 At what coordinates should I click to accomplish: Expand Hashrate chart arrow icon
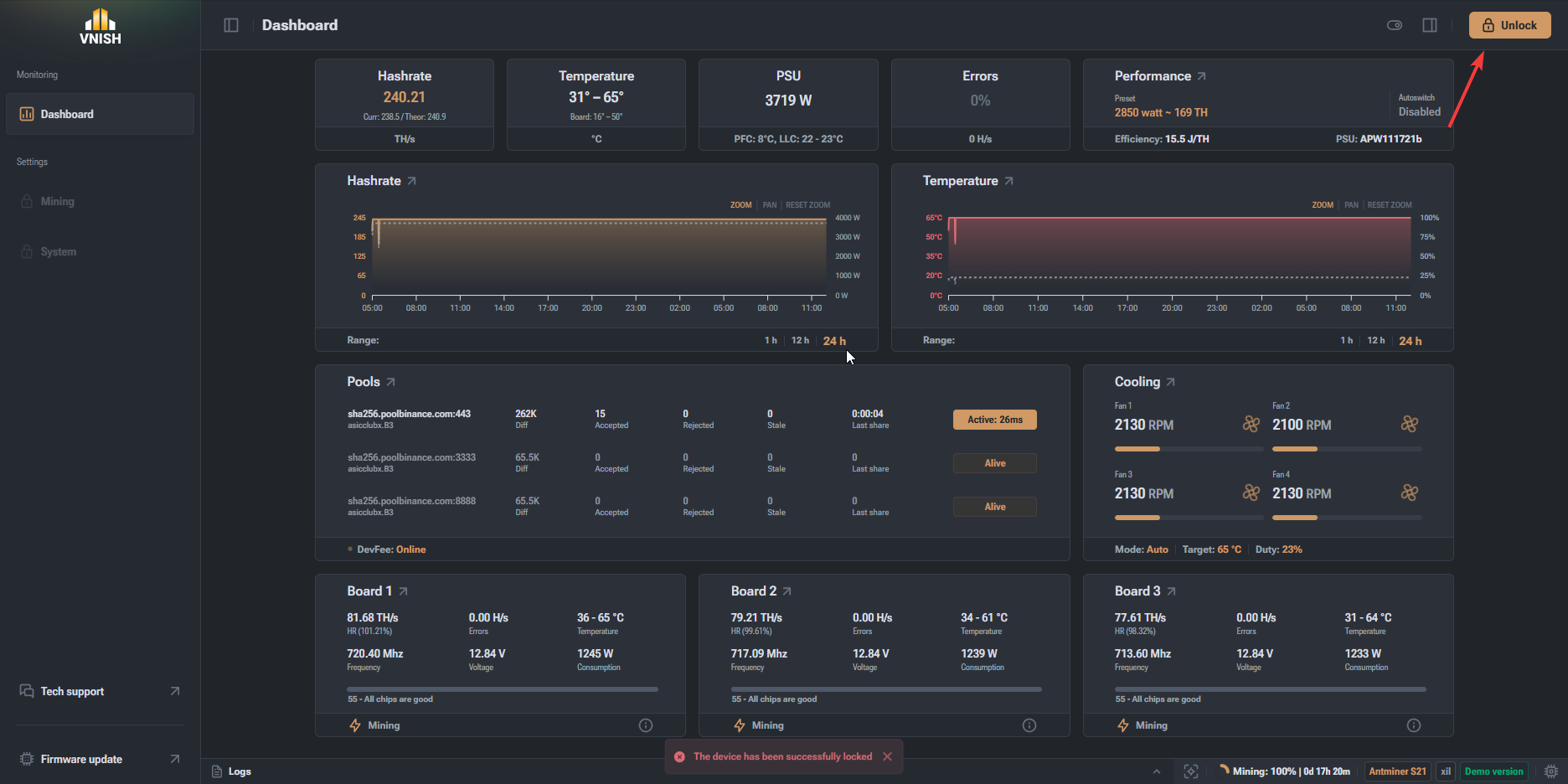pyautogui.click(x=411, y=181)
